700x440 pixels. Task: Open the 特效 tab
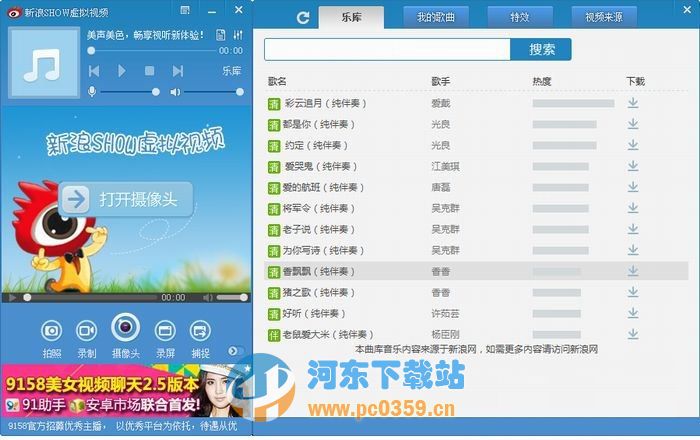(x=520, y=17)
